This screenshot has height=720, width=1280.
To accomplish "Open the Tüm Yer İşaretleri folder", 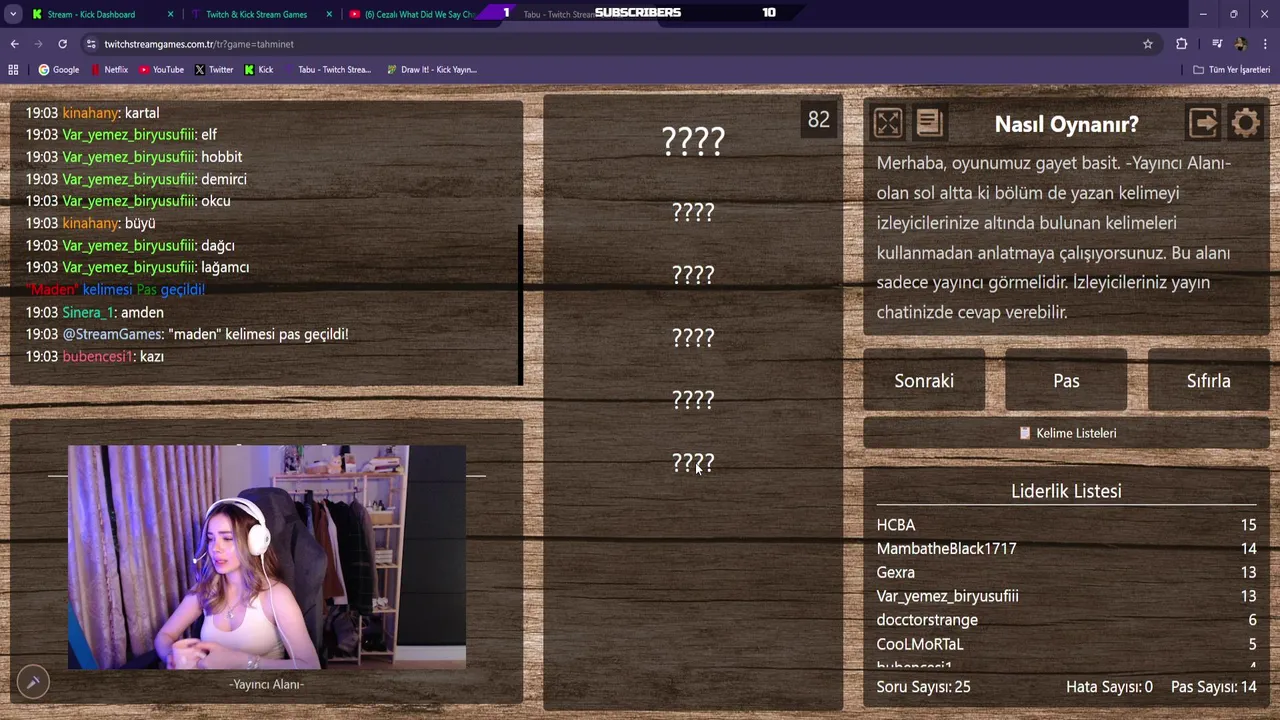I will pyautogui.click(x=1231, y=70).
